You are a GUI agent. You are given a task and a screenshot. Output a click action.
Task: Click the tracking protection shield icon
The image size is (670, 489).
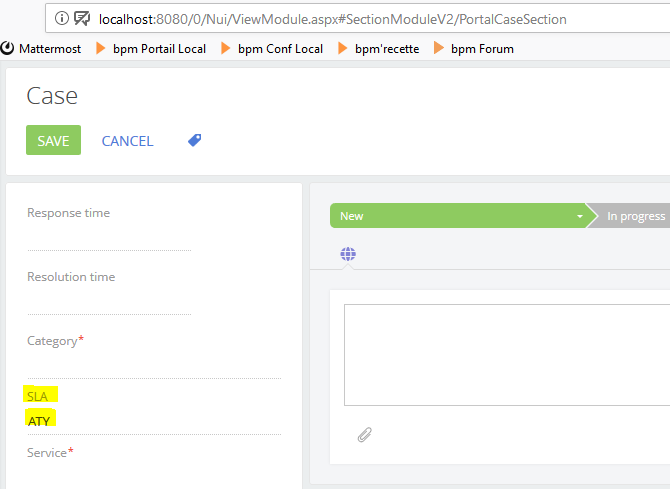click(82, 18)
